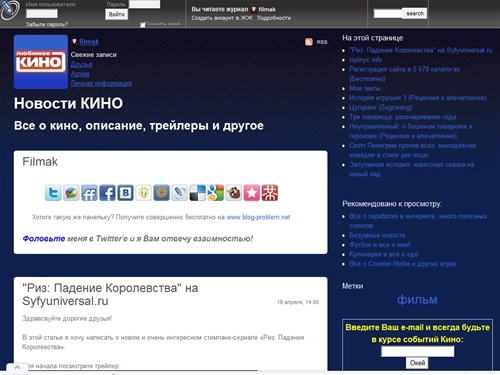Open the Безумные новости link
This screenshot has height=375, width=500.
(377, 235)
